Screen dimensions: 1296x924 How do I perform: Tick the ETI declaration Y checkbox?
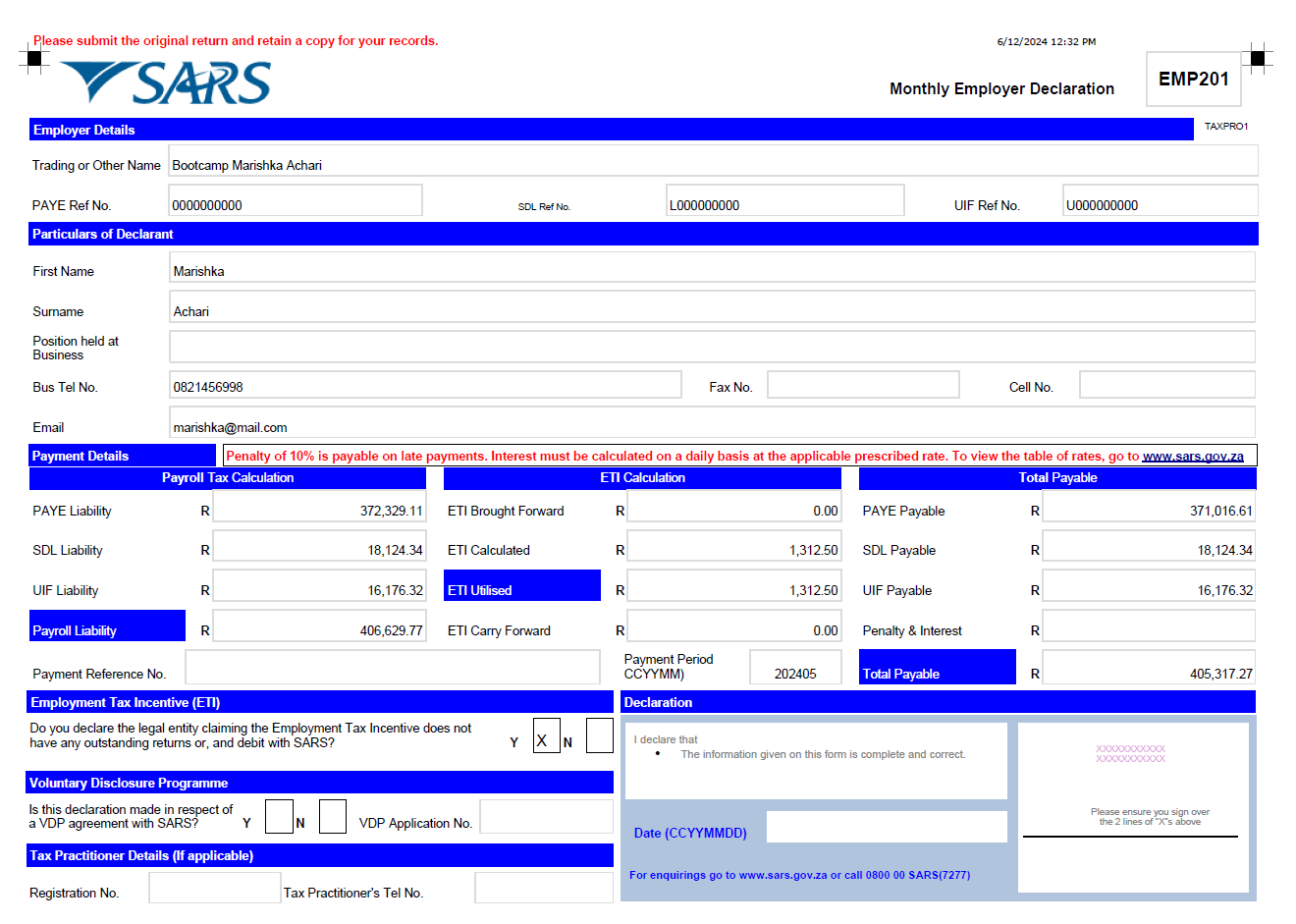coord(546,735)
